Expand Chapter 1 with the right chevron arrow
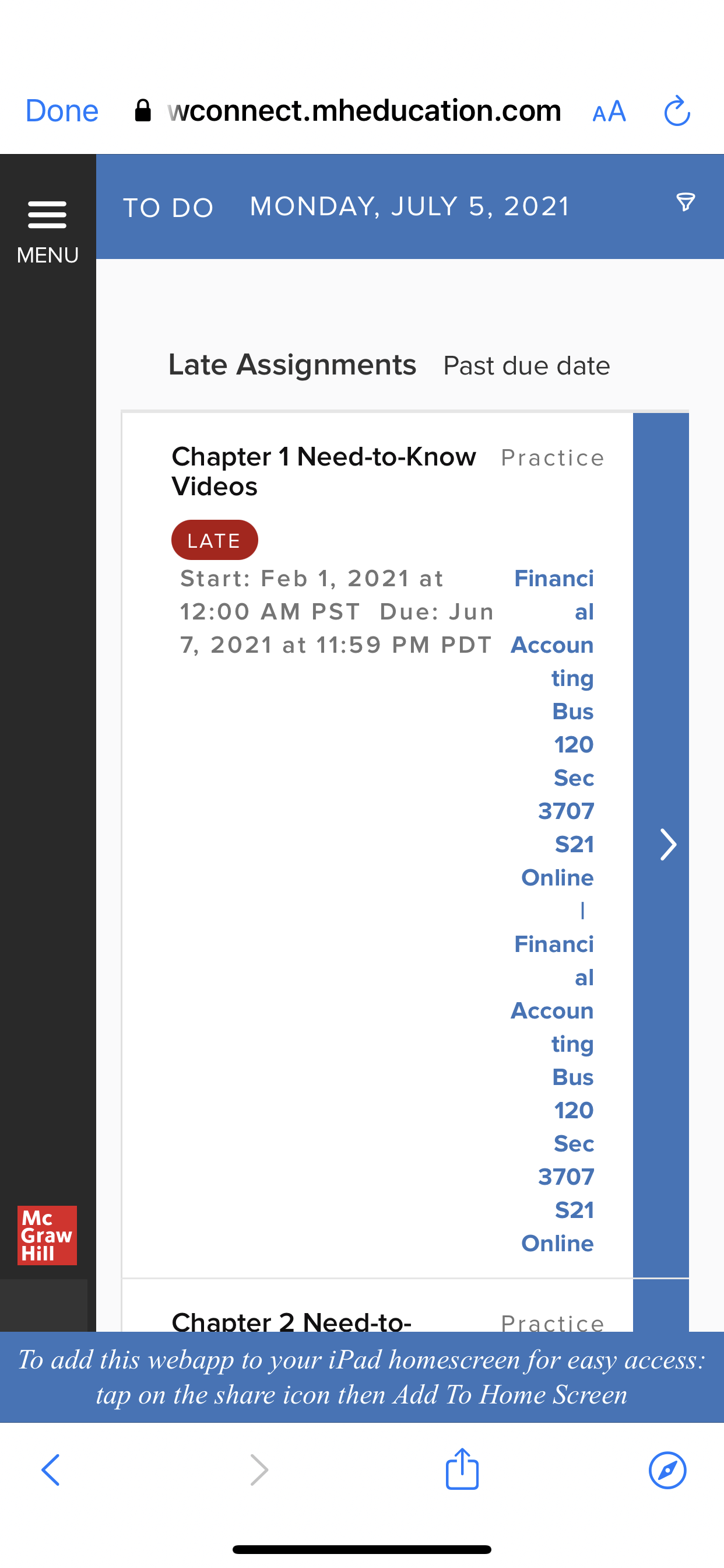Image resolution: width=724 pixels, height=1568 pixels. pyautogui.click(x=667, y=844)
